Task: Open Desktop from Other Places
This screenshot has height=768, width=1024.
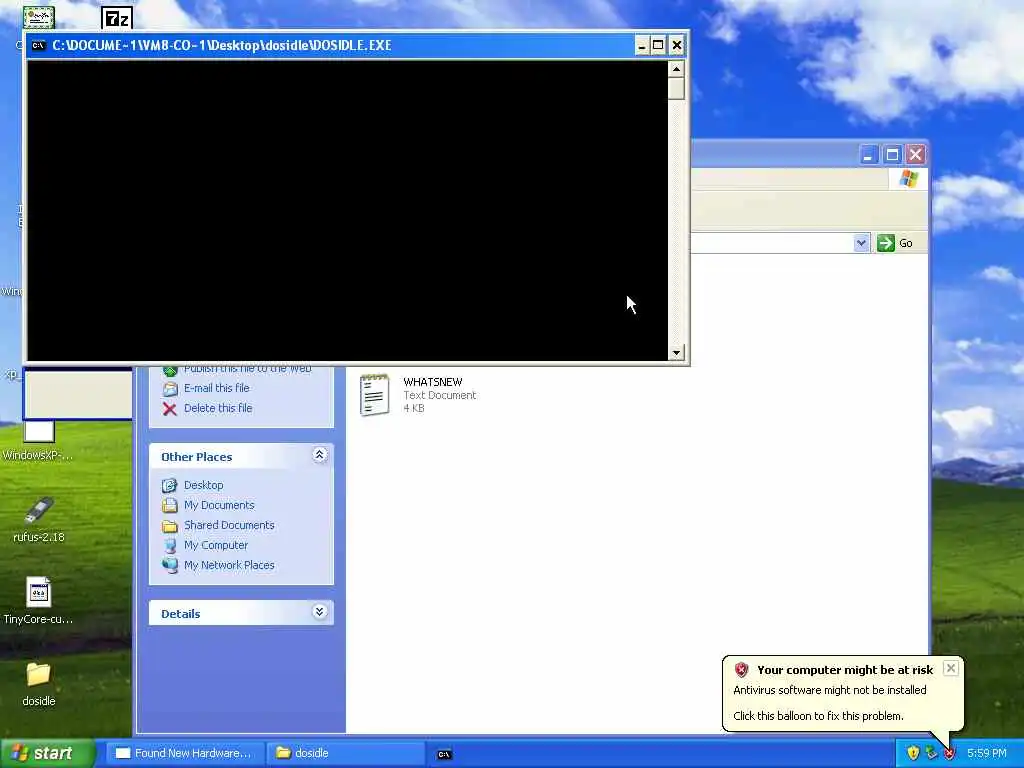Action: pyautogui.click(x=204, y=485)
